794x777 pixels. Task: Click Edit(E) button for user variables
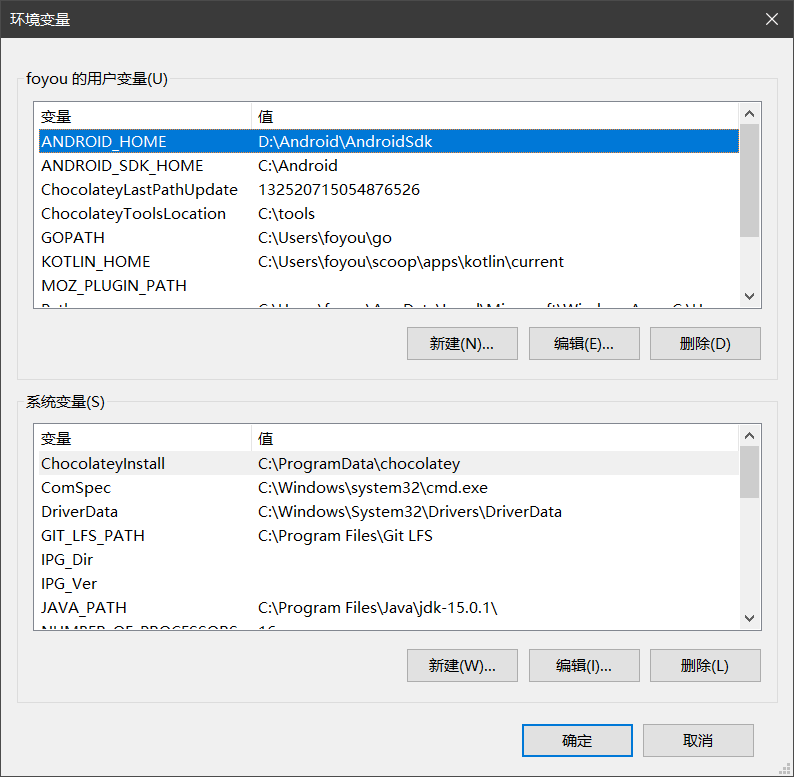click(x=583, y=343)
